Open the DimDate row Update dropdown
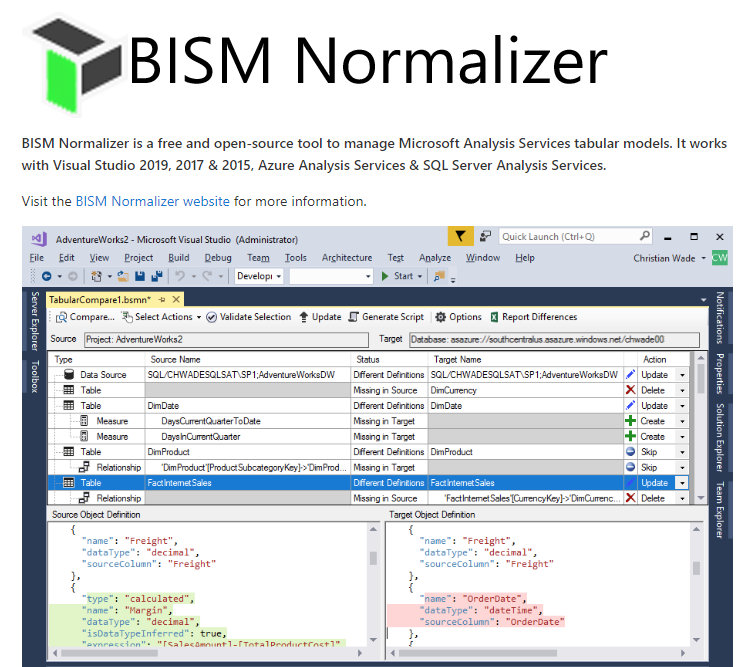The width and height of the screenshot is (751, 667). [x=682, y=406]
